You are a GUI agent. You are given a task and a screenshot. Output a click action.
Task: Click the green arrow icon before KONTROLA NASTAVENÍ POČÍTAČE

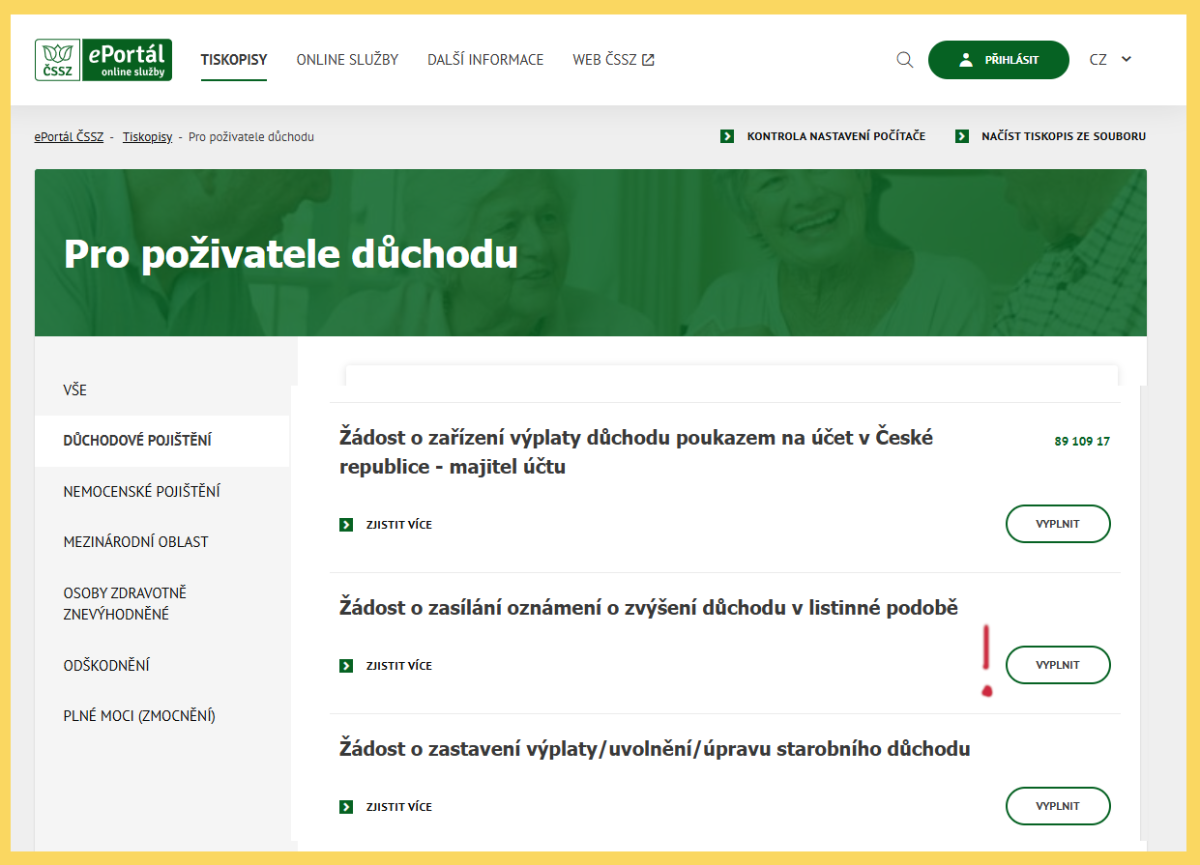[x=727, y=136]
